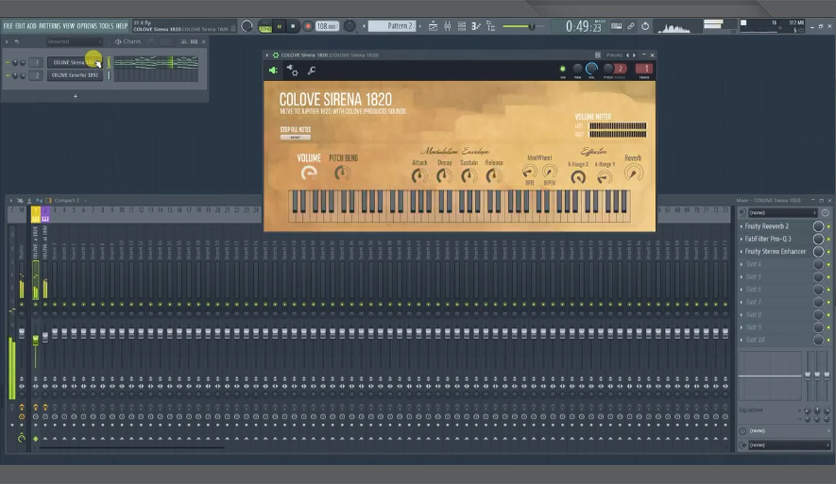Click the circular-arrow icon next to the link icon
This screenshot has width=836, height=484.
point(645,26)
